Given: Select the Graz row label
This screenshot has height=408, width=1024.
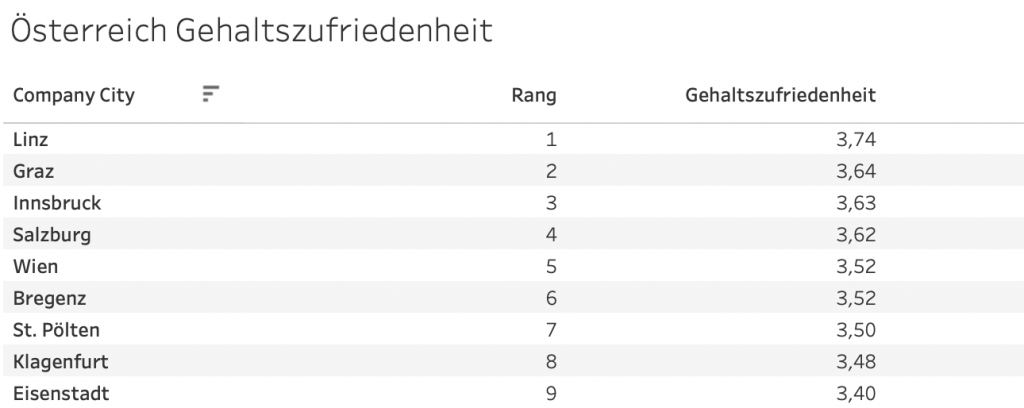Looking at the screenshot, I should click(33, 171).
